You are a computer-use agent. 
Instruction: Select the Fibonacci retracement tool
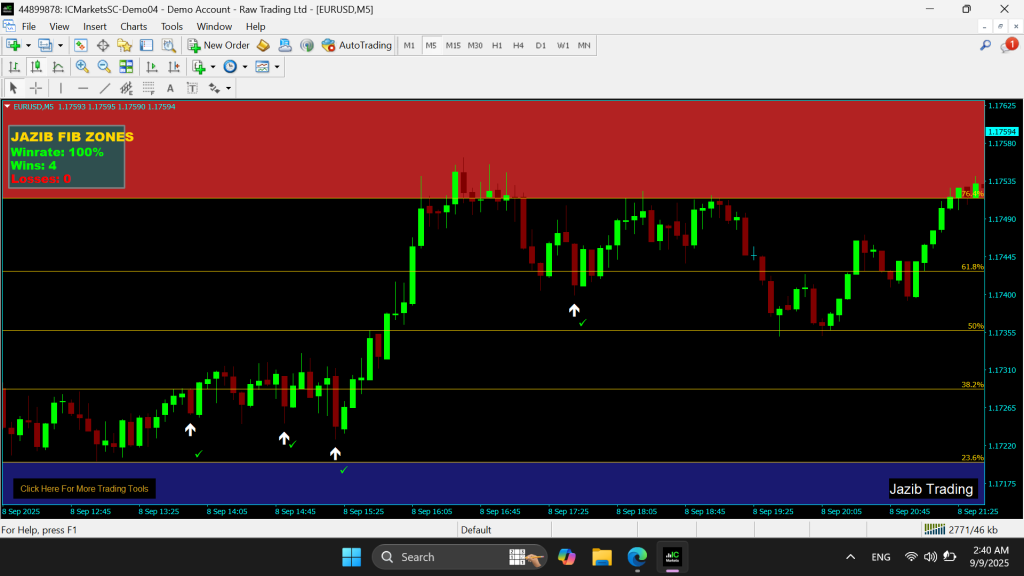[x=148, y=88]
